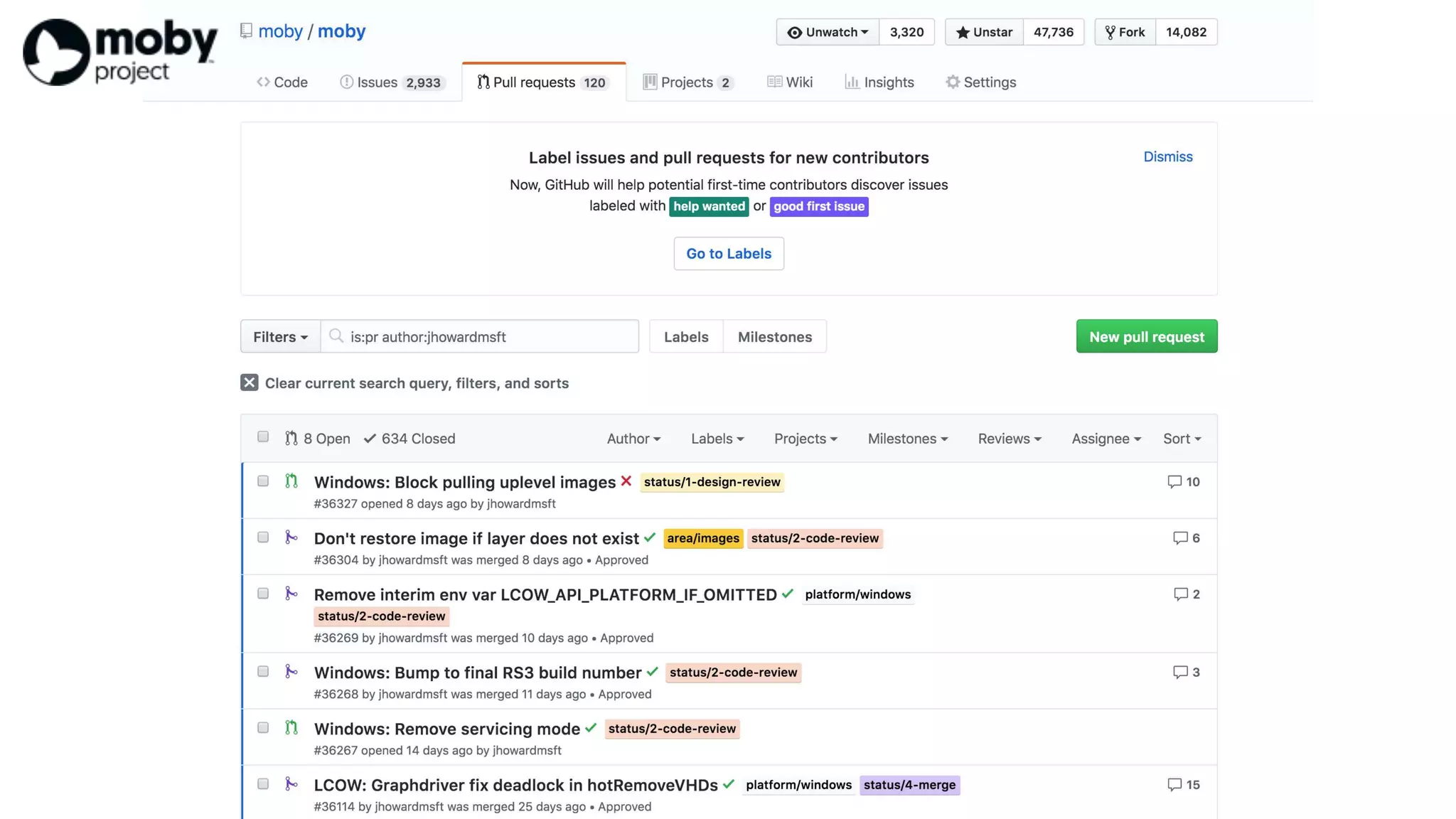
Task: Click green check beside Bump to final RS3 build
Action: pyautogui.click(x=652, y=672)
